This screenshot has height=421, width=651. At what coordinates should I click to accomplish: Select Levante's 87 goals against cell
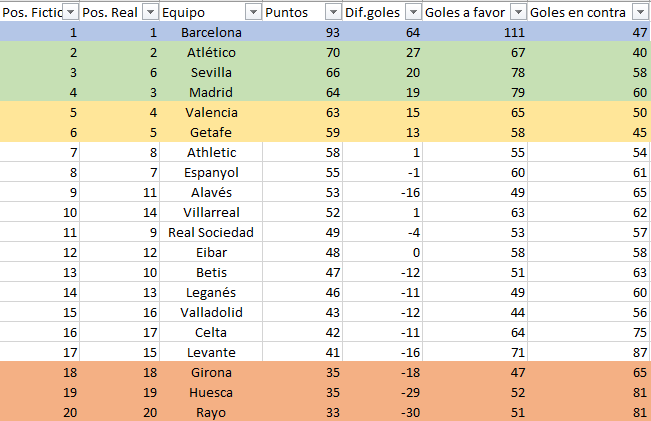click(589, 352)
